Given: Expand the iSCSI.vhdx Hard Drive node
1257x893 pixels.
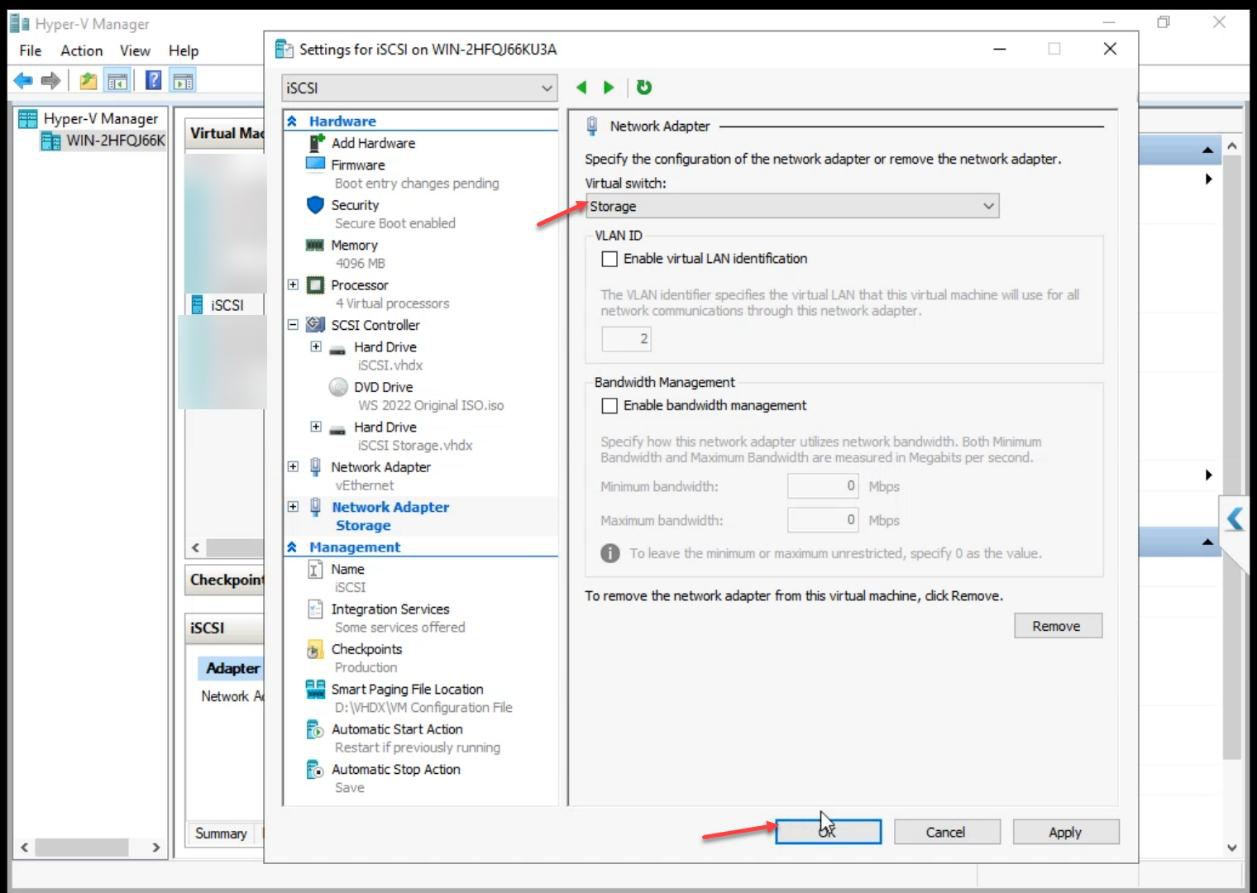Looking at the screenshot, I should [x=316, y=347].
